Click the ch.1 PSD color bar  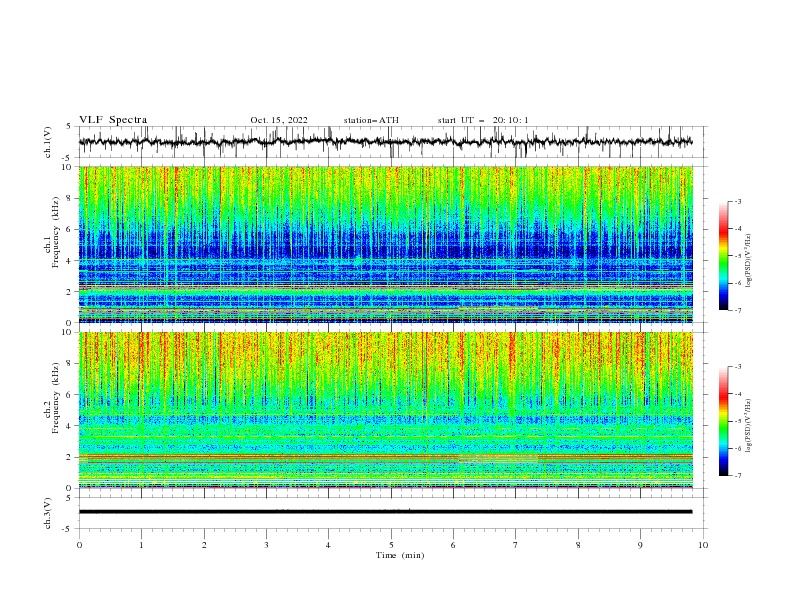click(x=723, y=256)
